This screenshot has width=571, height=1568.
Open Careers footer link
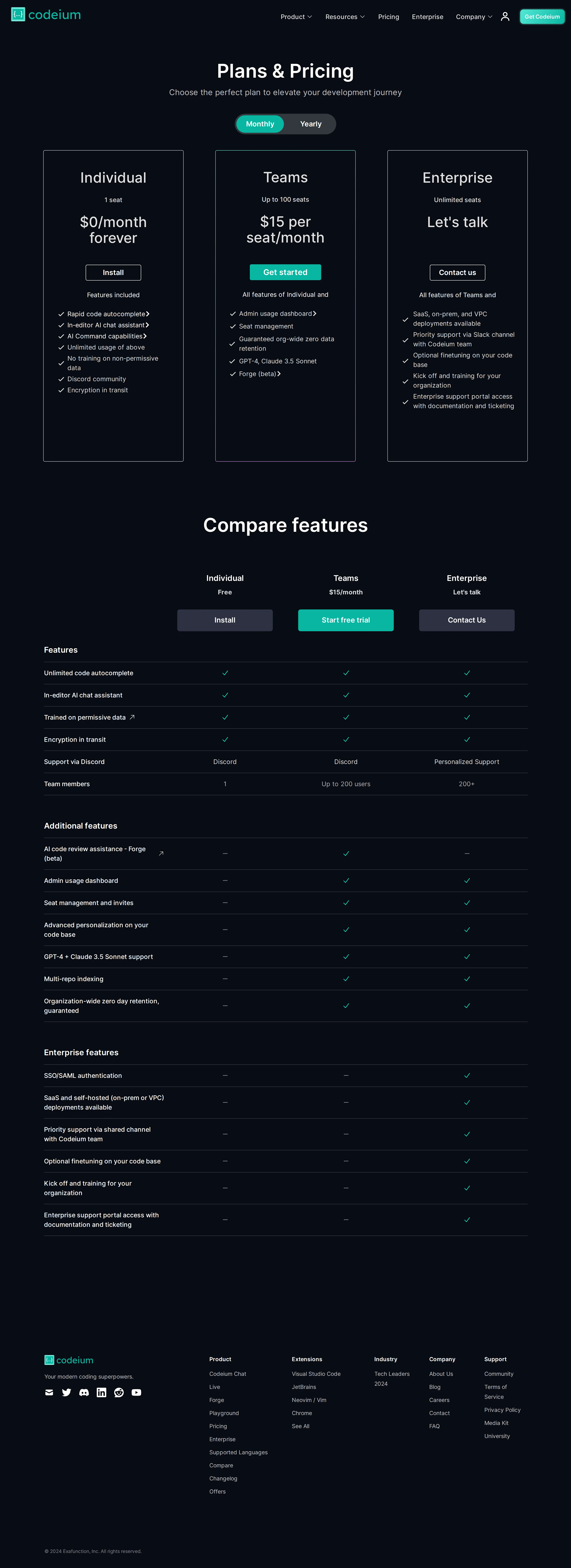(x=439, y=1400)
